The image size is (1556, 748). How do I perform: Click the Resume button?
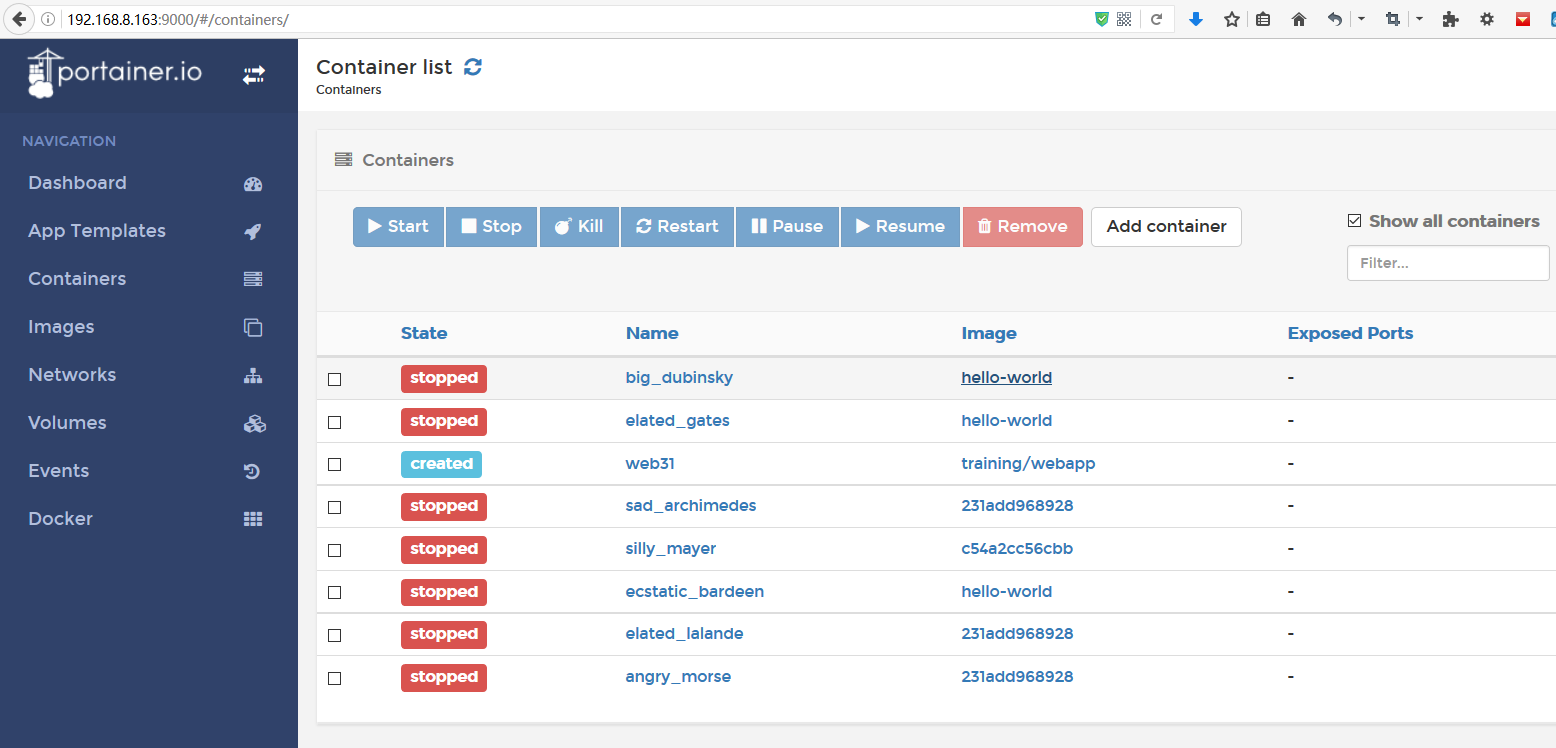coord(900,227)
